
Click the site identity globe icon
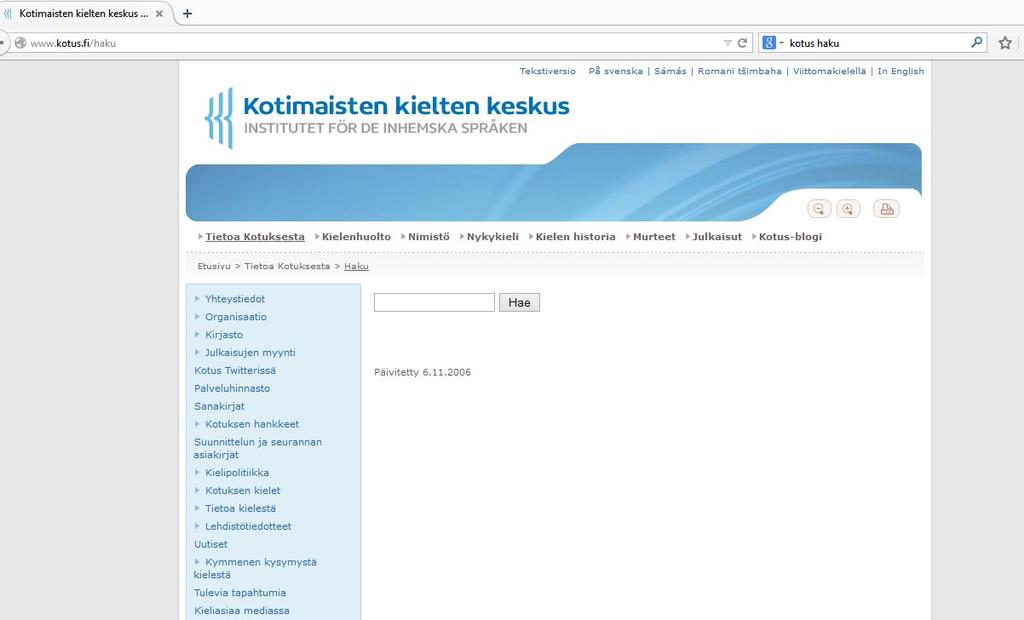[20, 43]
